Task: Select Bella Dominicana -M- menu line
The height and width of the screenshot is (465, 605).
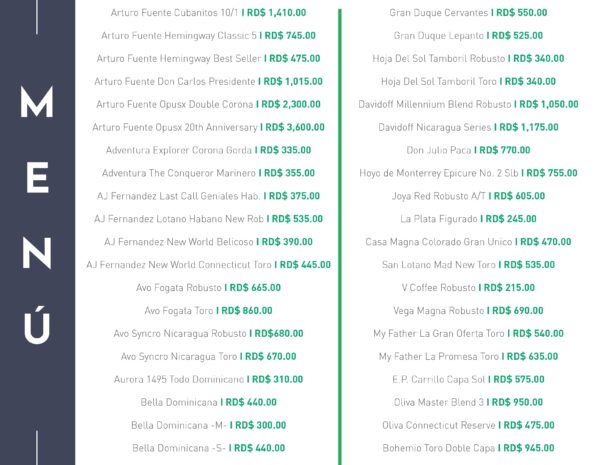Action: point(208,425)
